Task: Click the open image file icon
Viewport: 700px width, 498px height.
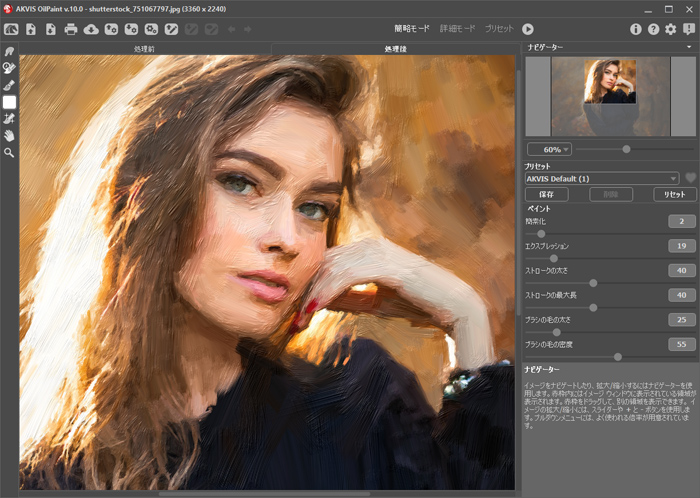Action: [x=31, y=29]
